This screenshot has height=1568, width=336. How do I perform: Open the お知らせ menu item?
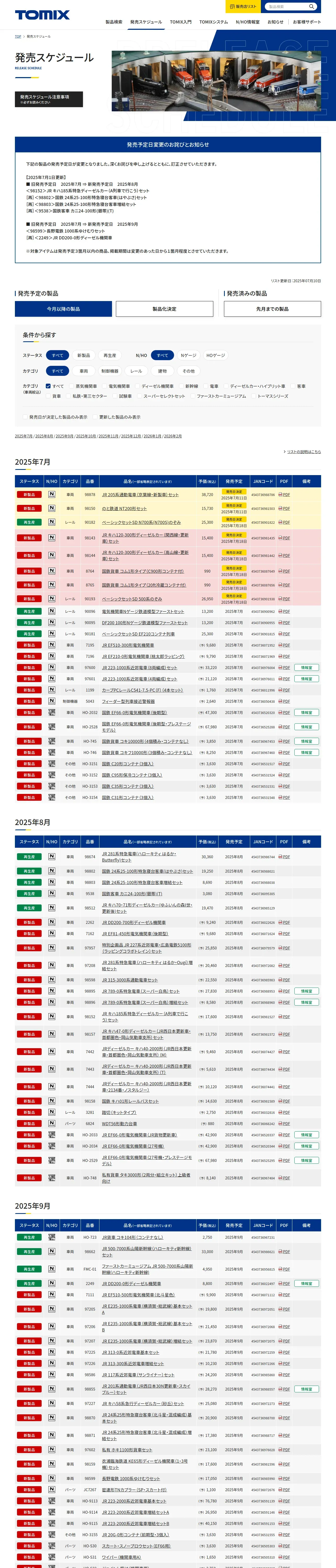pos(276,22)
